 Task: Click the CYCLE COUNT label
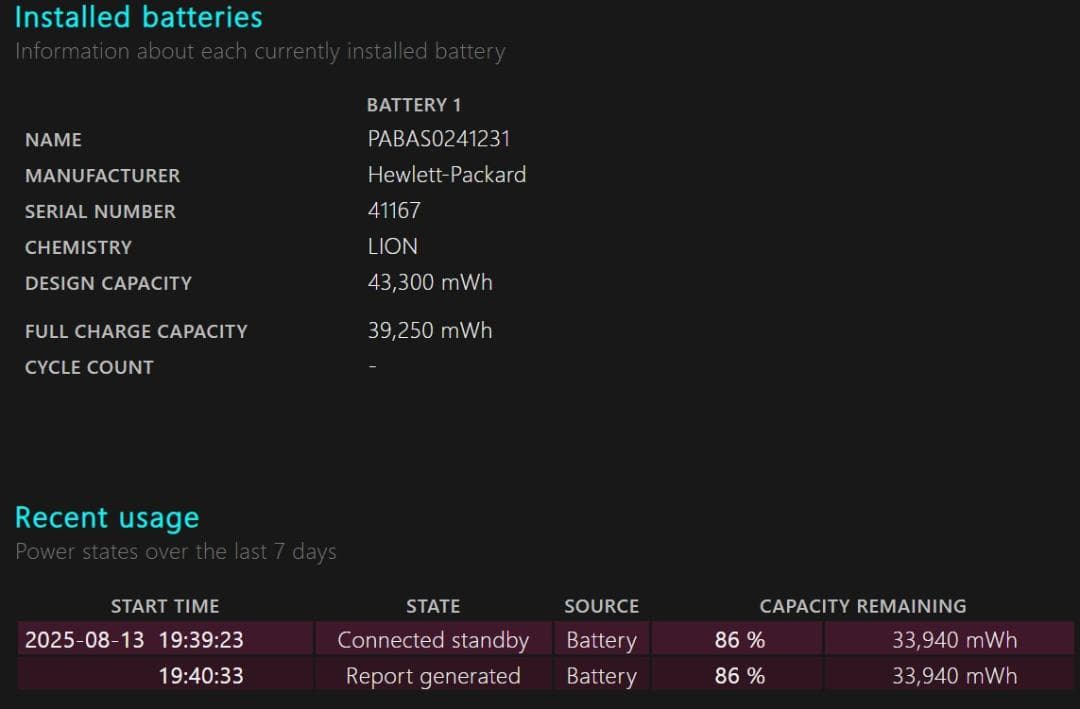pyautogui.click(x=89, y=367)
